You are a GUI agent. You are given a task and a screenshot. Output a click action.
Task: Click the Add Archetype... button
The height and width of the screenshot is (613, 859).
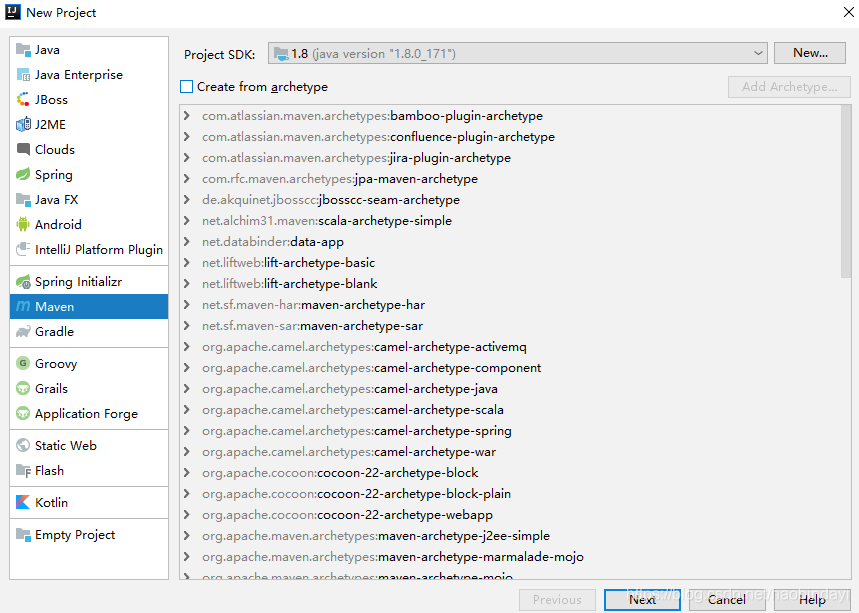point(789,87)
